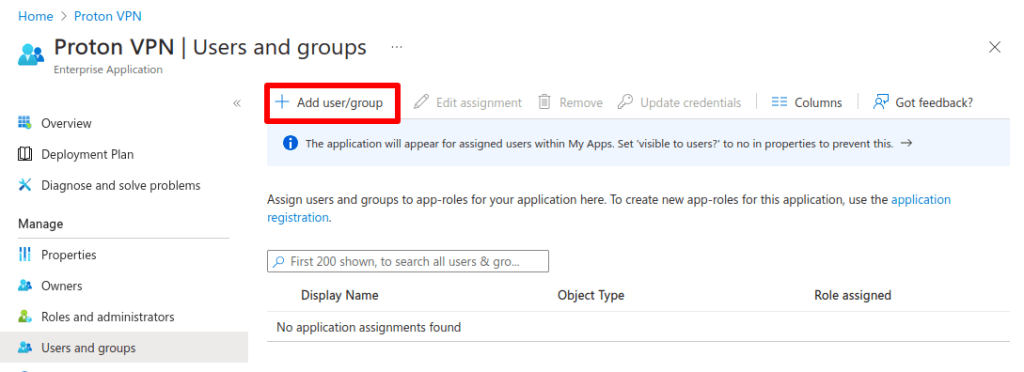Select Users and groups in sidebar
The height and width of the screenshot is (372, 1024).
pos(123,347)
